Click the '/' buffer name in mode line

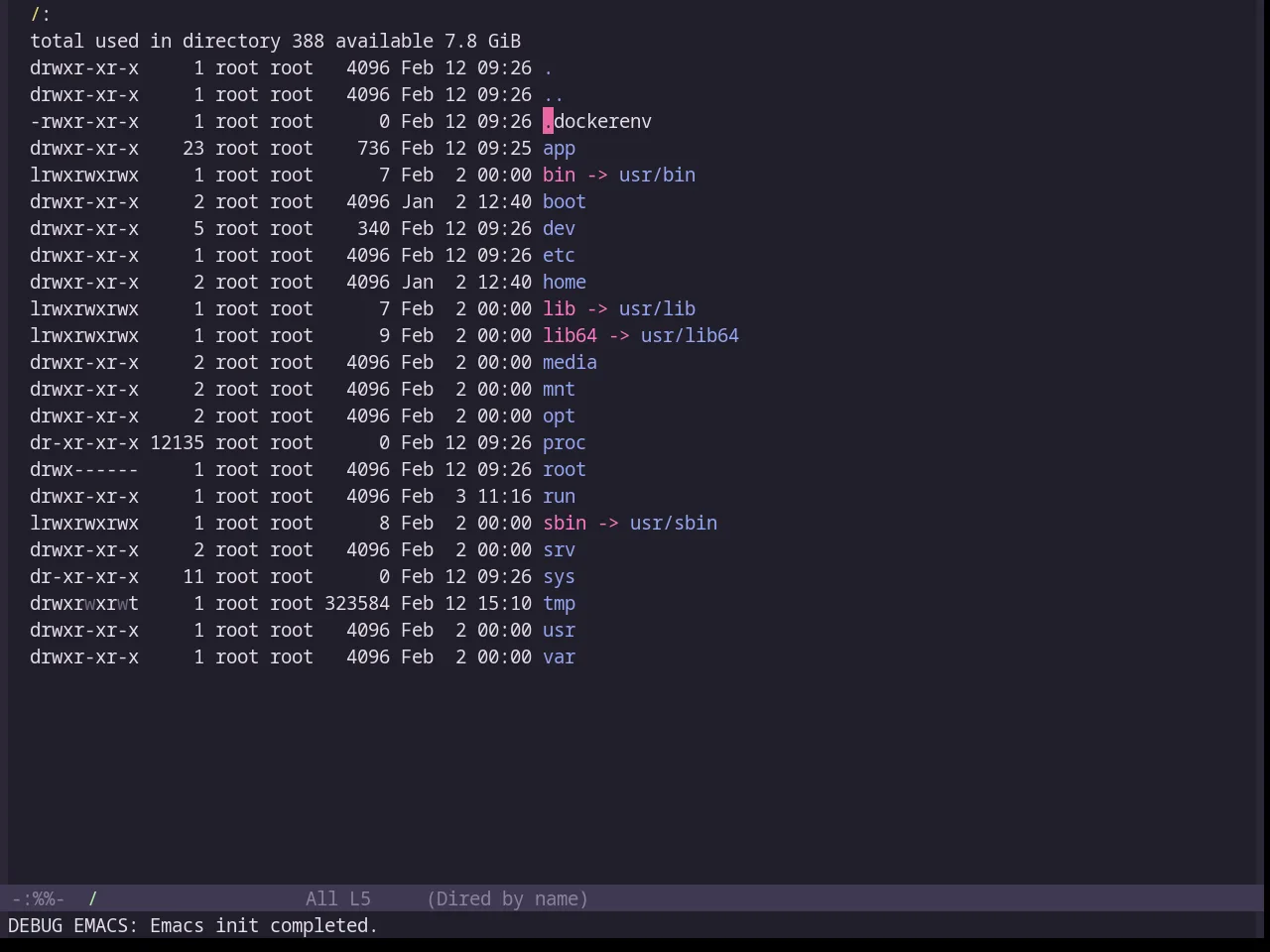point(92,898)
